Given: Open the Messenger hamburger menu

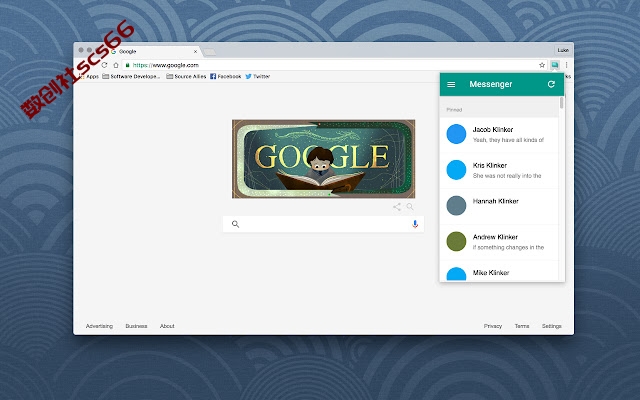Looking at the screenshot, I should 451,84.
